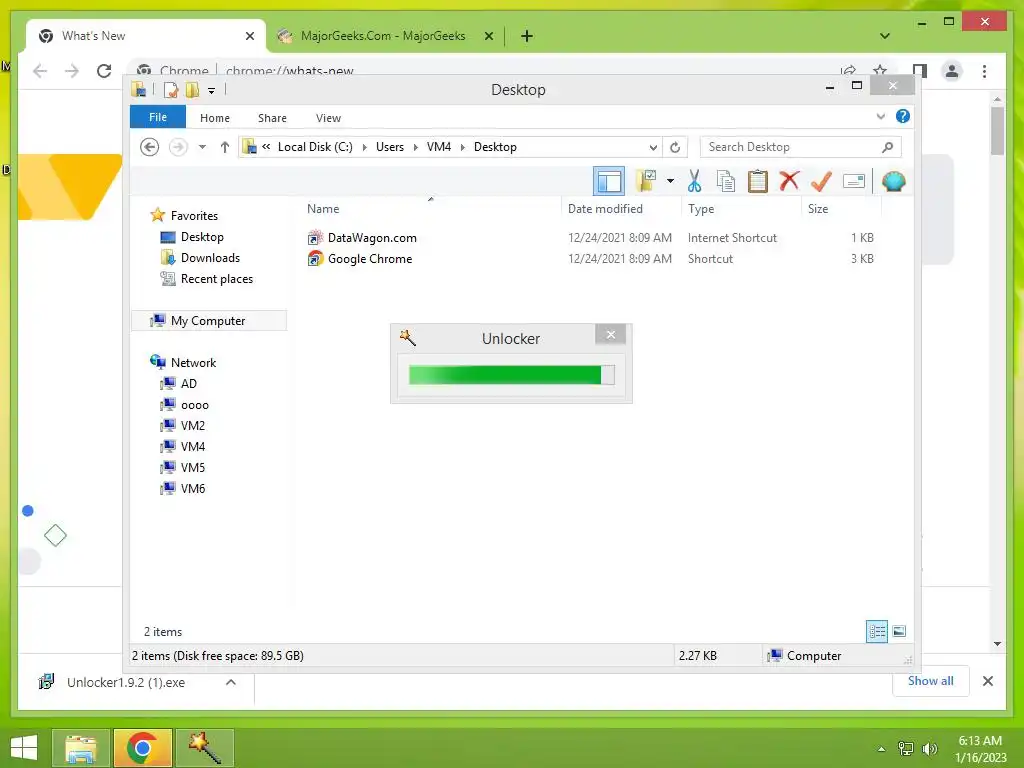Screen dimensions: 1024x768
Task: Expand arrow after VM4 in address bar
Action: 462,147
